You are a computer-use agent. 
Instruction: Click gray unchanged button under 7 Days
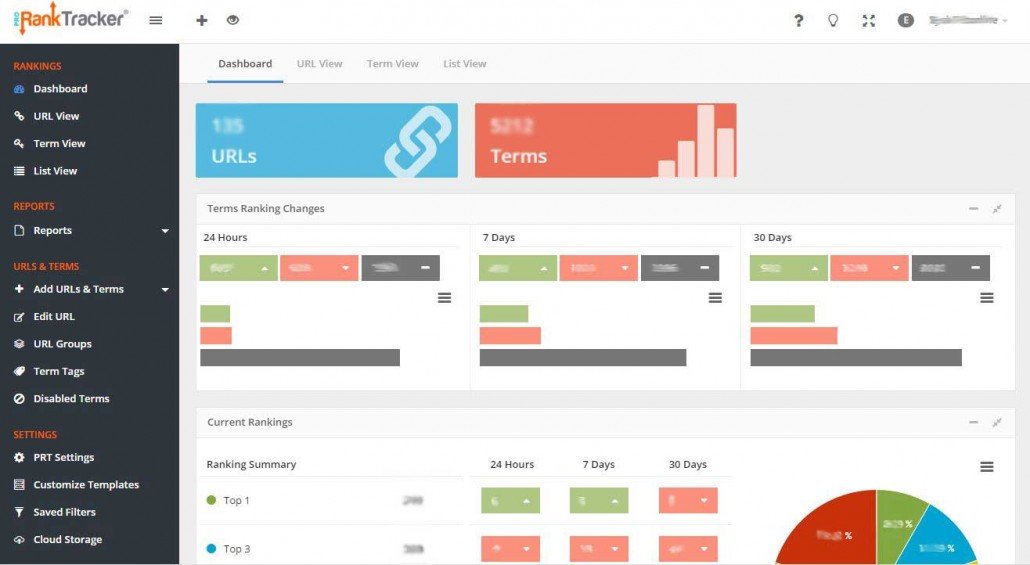[x=680, y=268]
